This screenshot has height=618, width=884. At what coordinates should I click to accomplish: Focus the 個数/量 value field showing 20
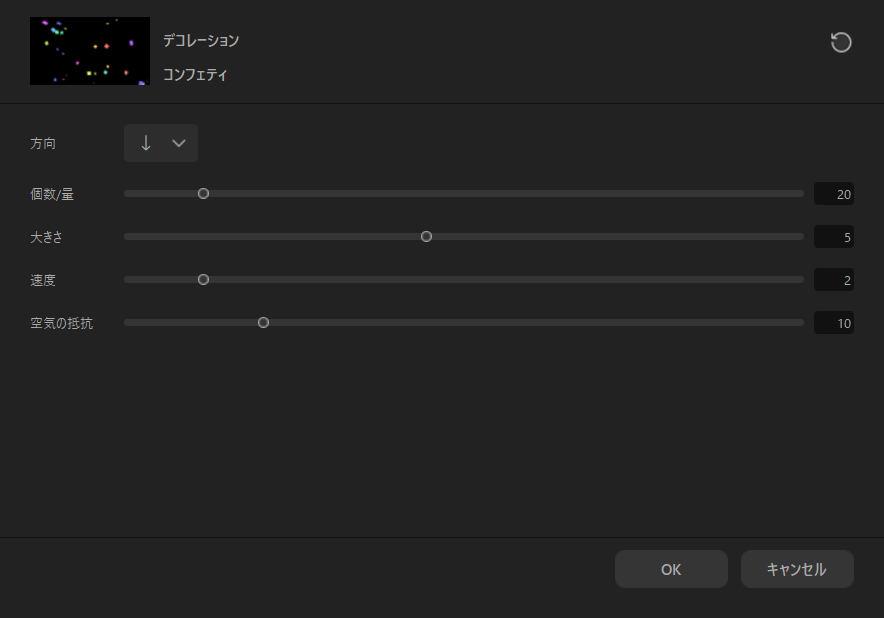click(834, 194)
